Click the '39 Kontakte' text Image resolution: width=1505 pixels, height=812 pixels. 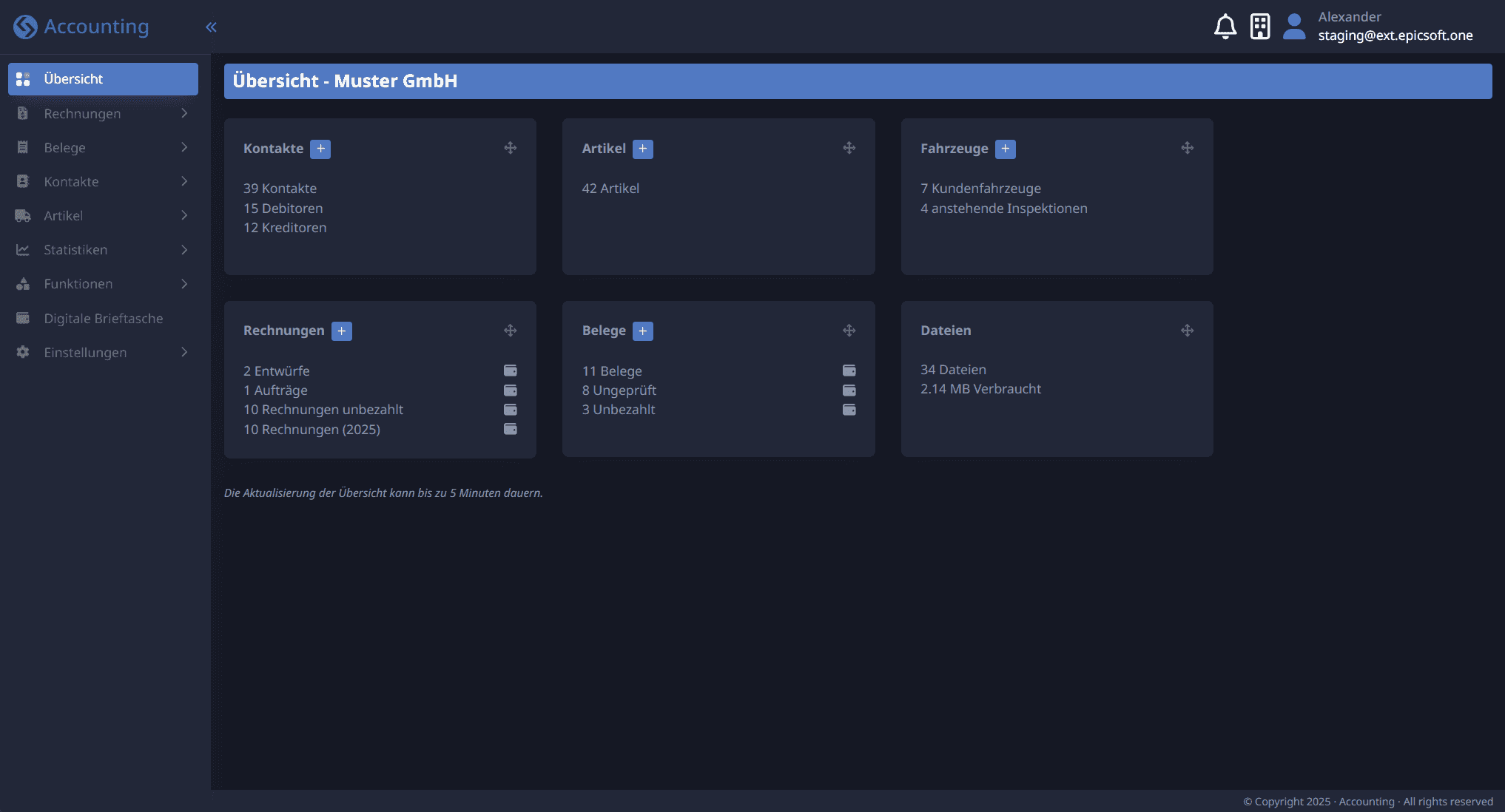[x=280, y=189]
